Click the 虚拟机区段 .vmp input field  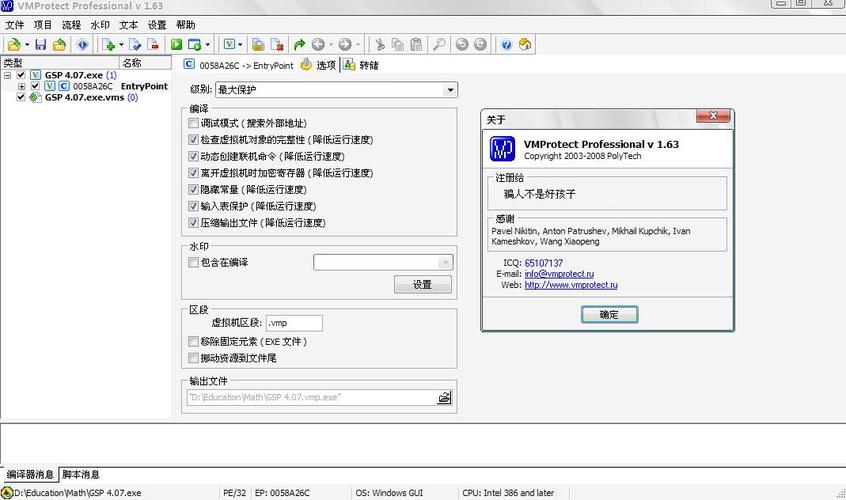coord(294,323)
